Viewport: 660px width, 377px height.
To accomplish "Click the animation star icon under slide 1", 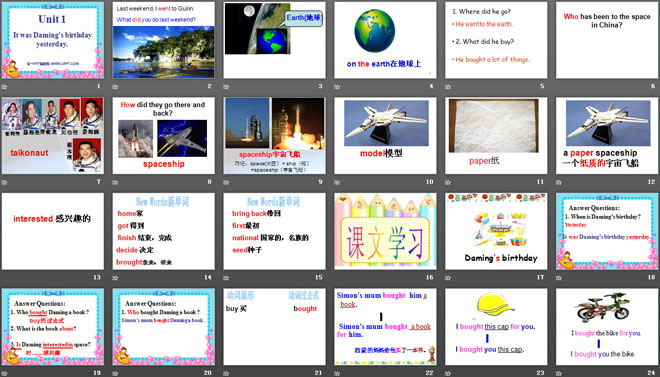I will coord(5,87).
